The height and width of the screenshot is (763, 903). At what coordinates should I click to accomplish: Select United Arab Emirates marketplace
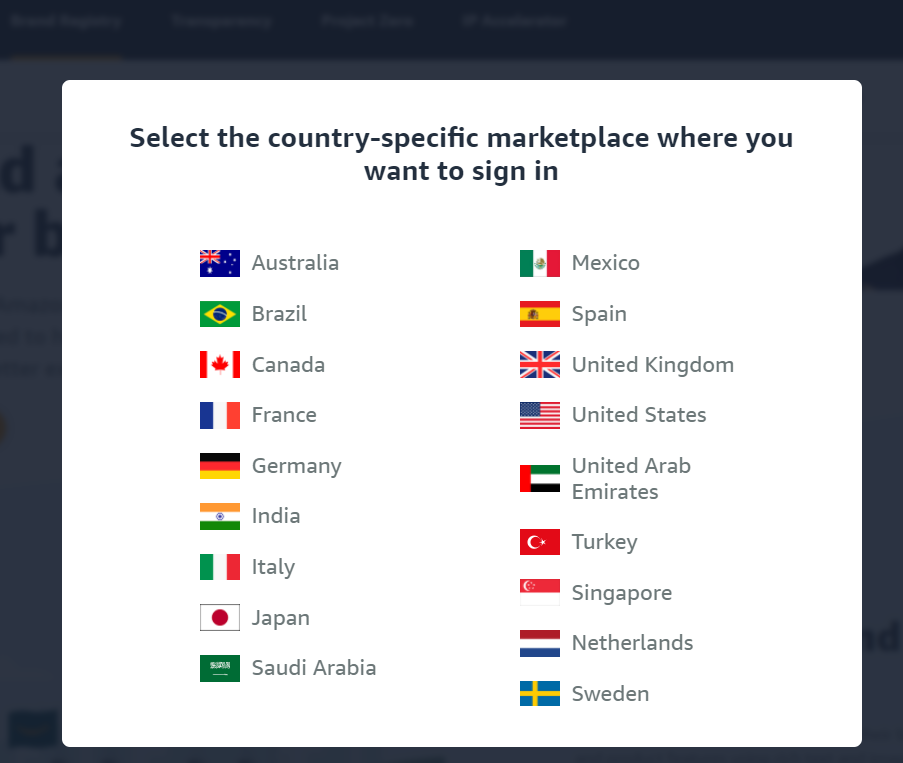(631, 479)
